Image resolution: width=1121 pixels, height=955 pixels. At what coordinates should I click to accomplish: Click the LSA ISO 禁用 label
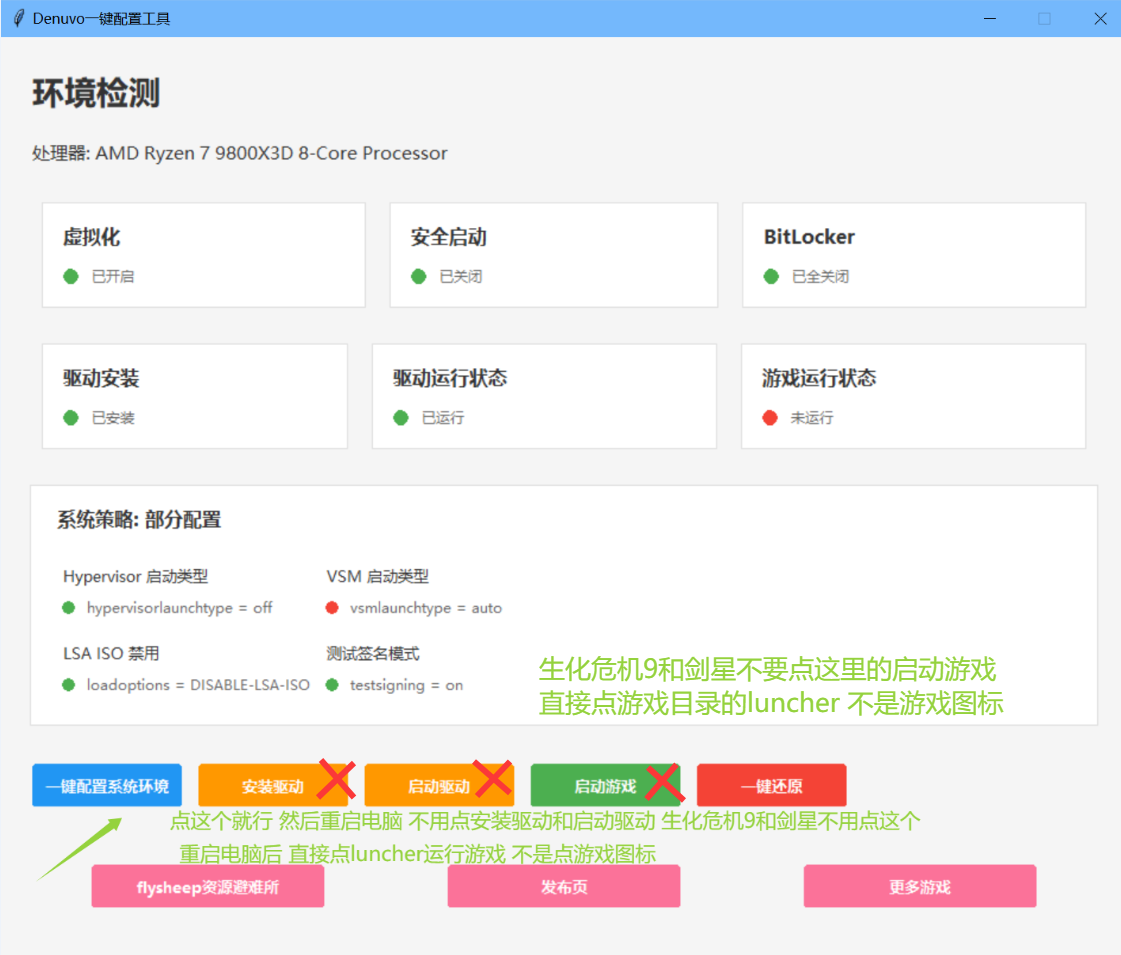coord(111,653)
